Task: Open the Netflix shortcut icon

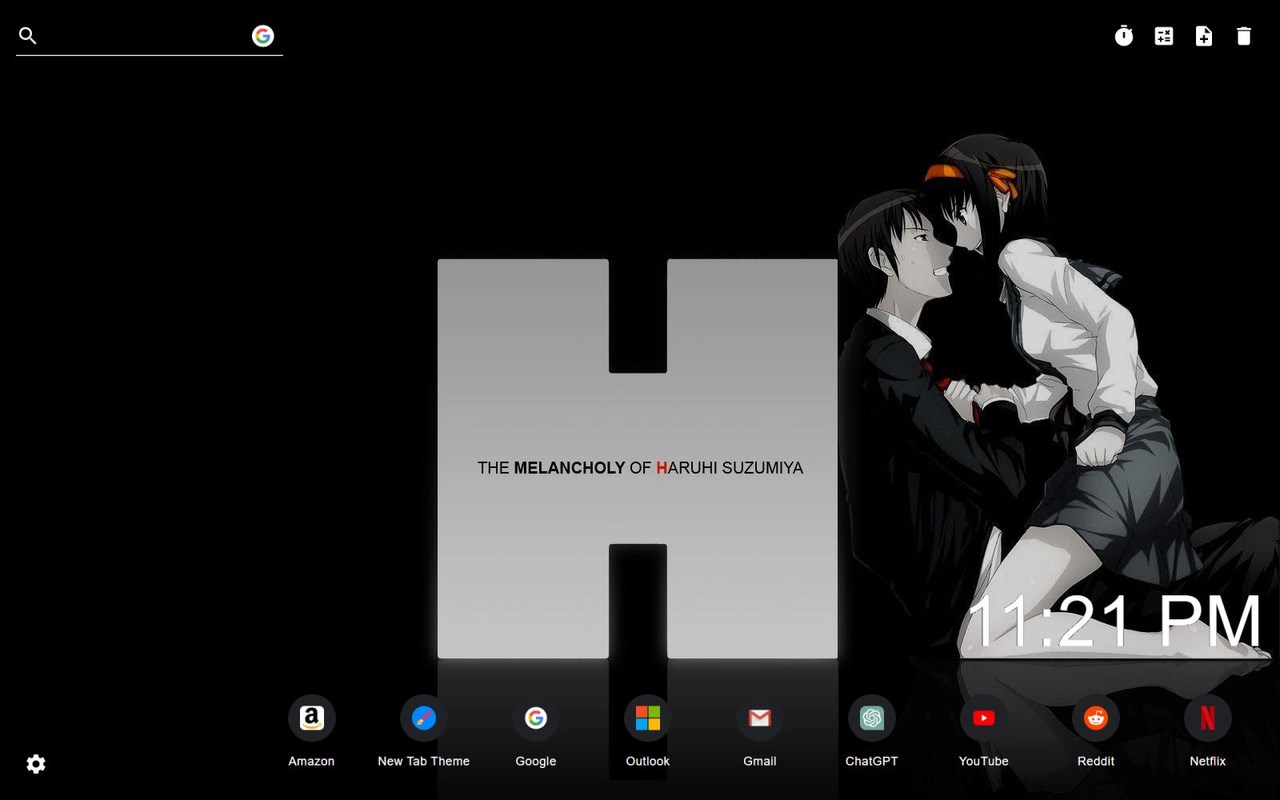Action: tap(1208, 718)
